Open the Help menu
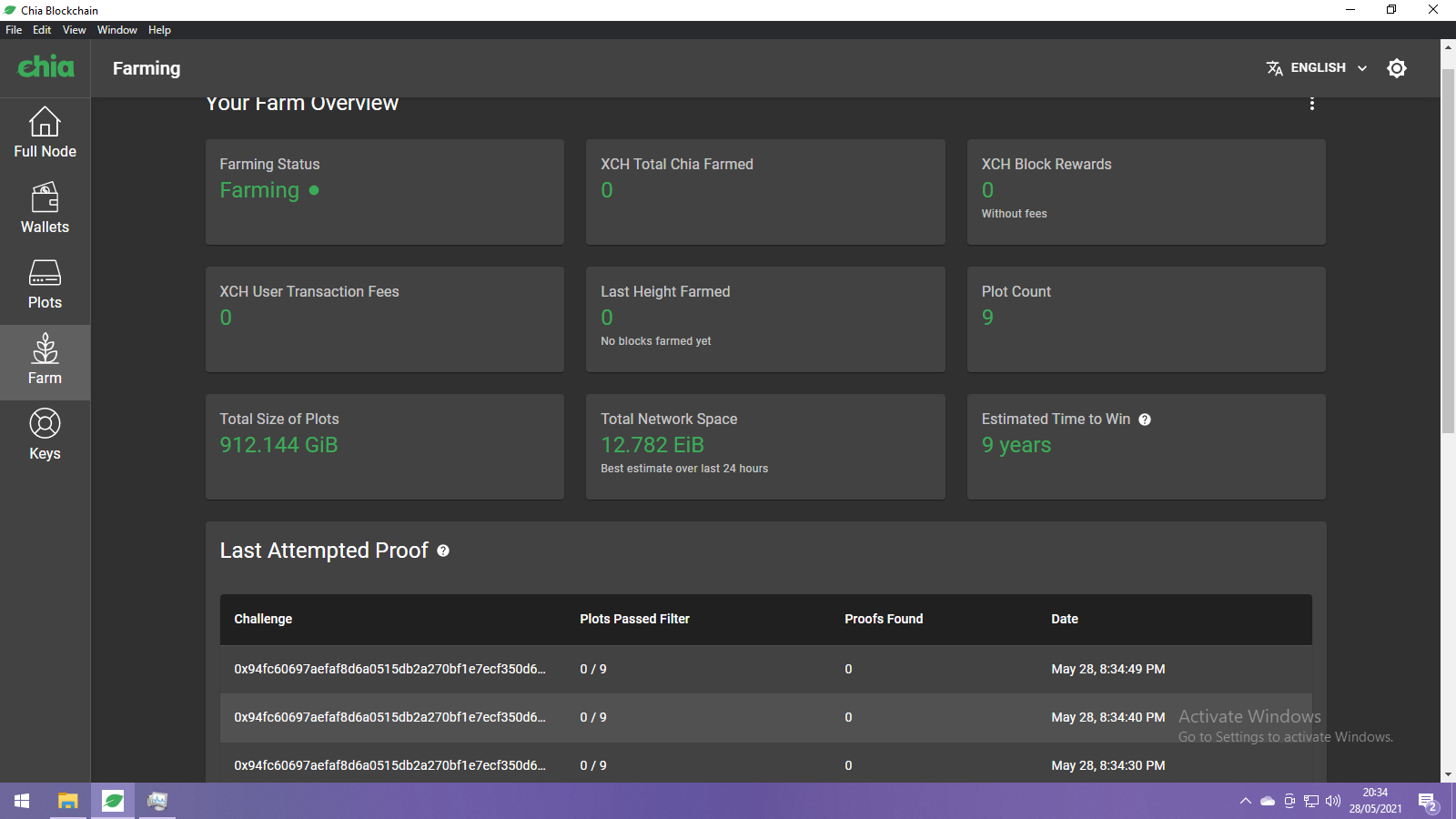Image resolution: width=1456 pixels, height=819 pixels. coord(159,30)
